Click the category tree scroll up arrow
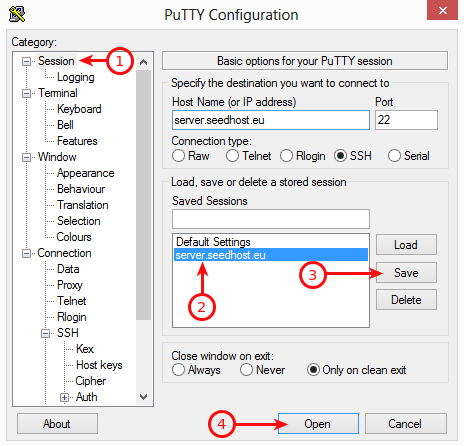This screenshot has height=446, width=464. (144, 62)
